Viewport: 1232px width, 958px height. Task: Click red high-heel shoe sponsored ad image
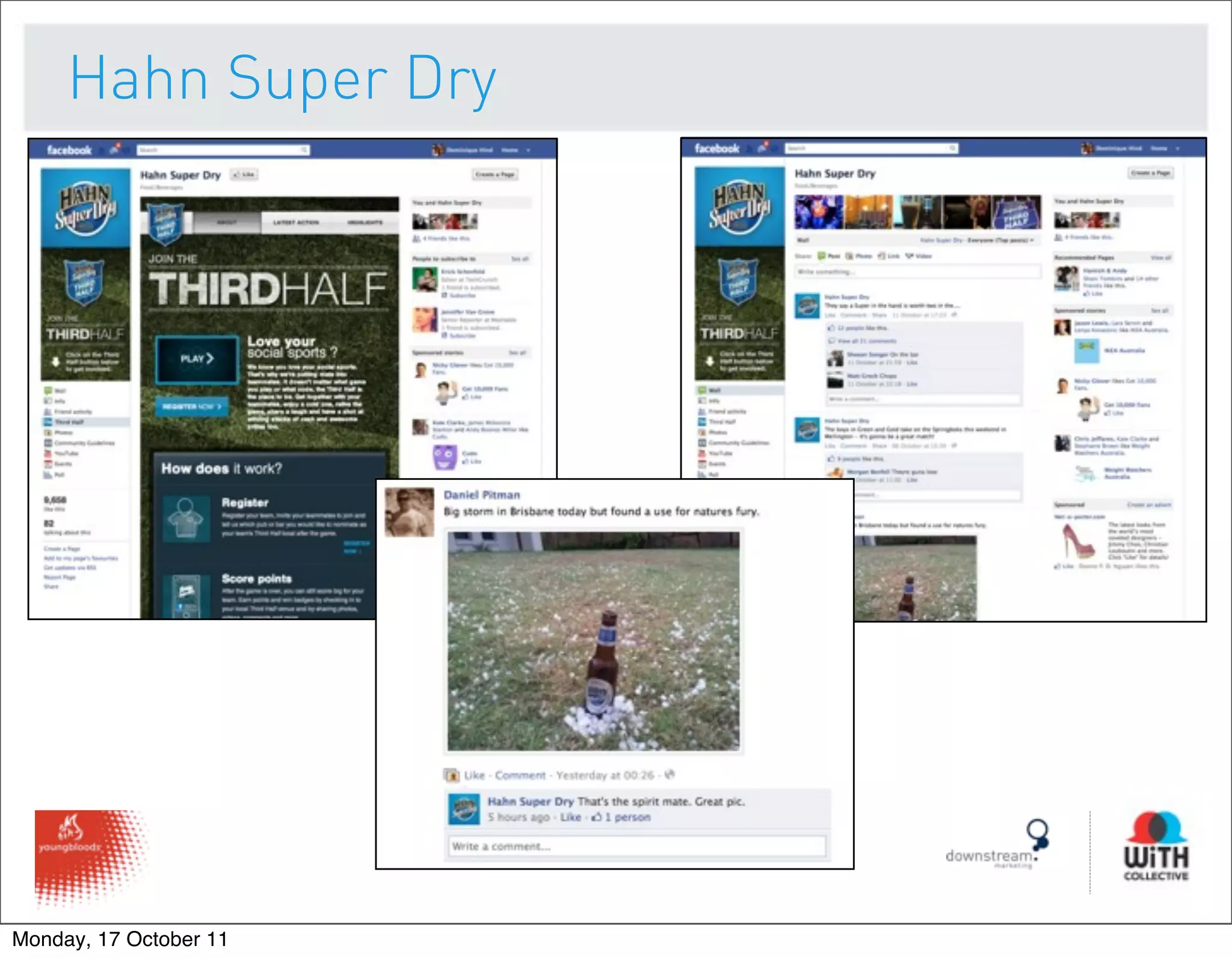pyautogui.click(x=1080, y=541)
